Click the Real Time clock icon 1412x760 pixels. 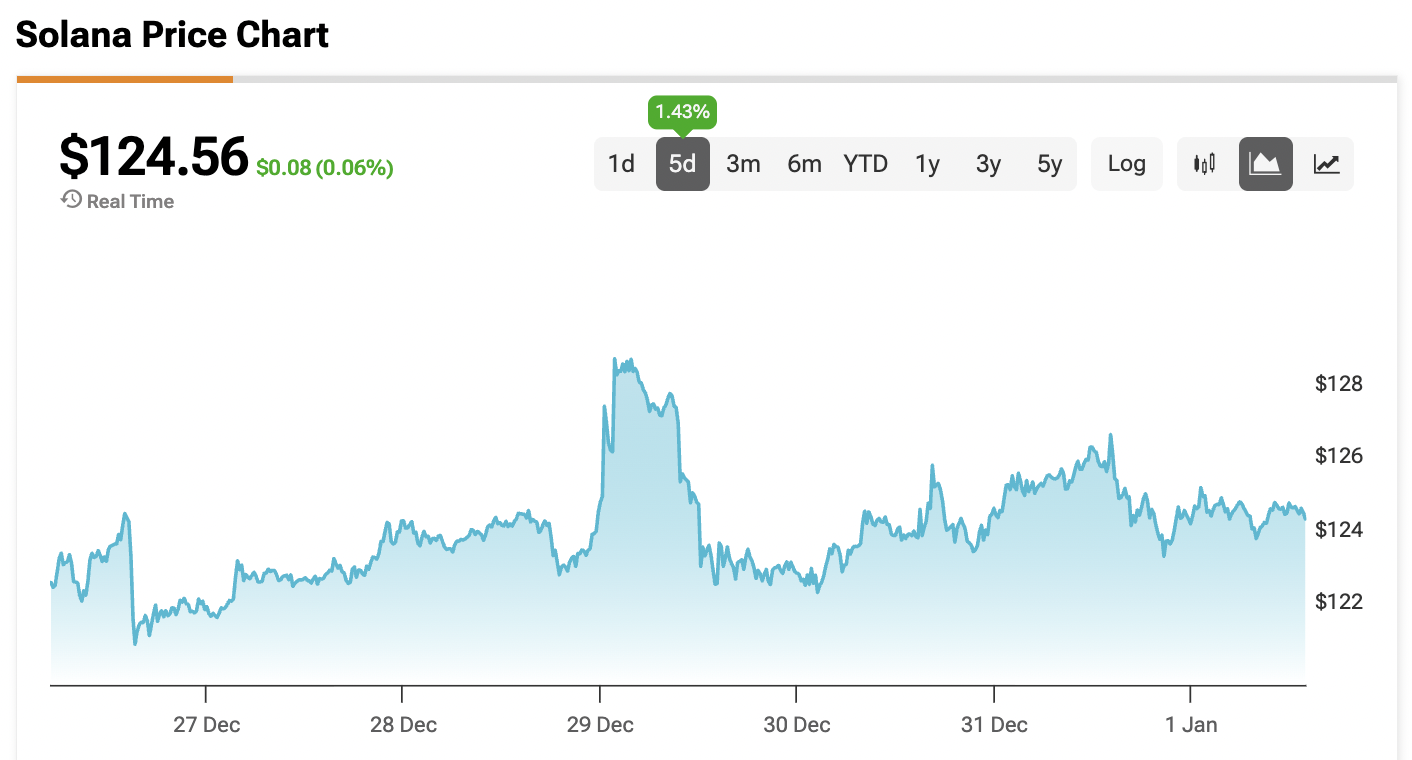[71, 200]
